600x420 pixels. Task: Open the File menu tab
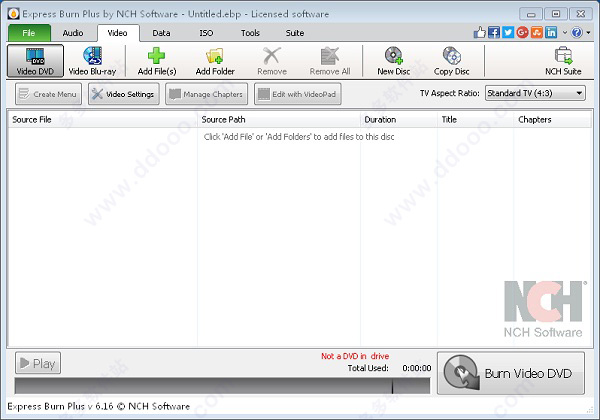tap(29, 33)
